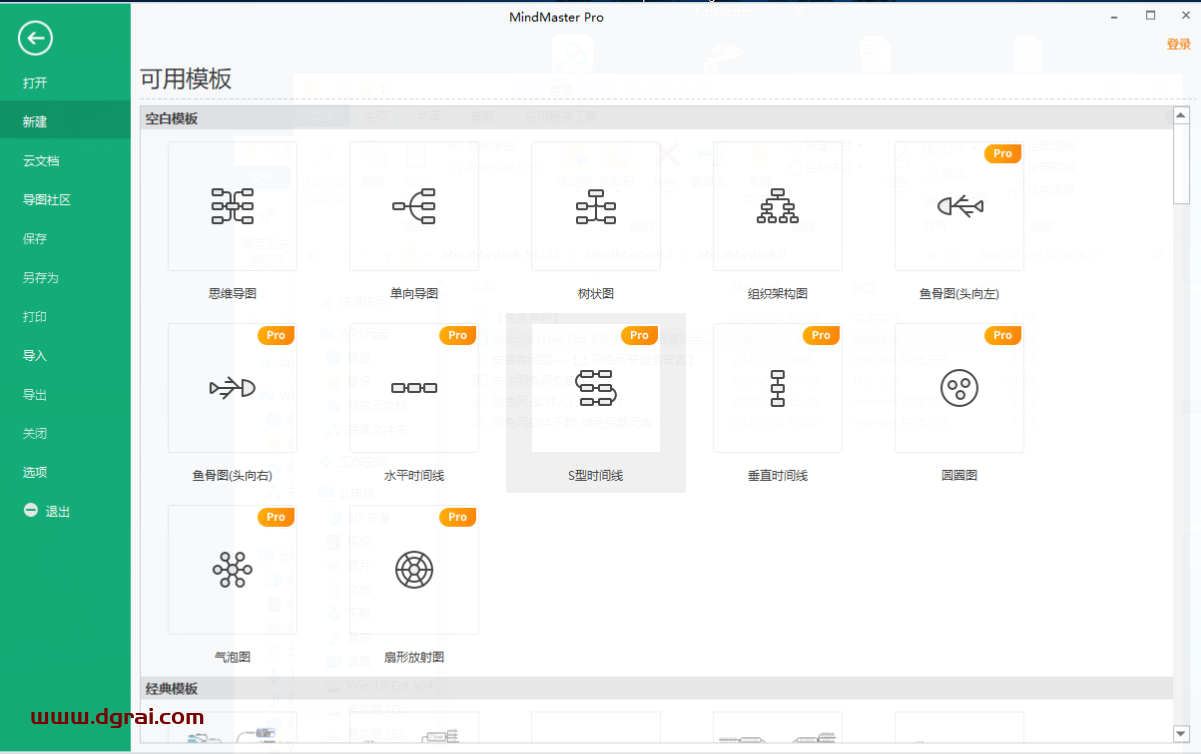The image size is (1201, 754).
Task: Choose the 鱼骨图(头向右) fishbone template
Action: [232, 388]
